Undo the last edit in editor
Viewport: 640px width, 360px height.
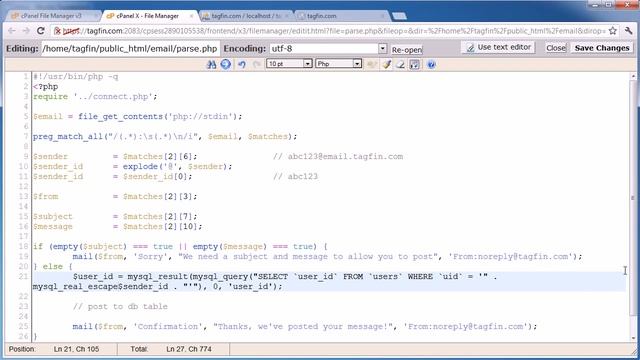(242, 64)
